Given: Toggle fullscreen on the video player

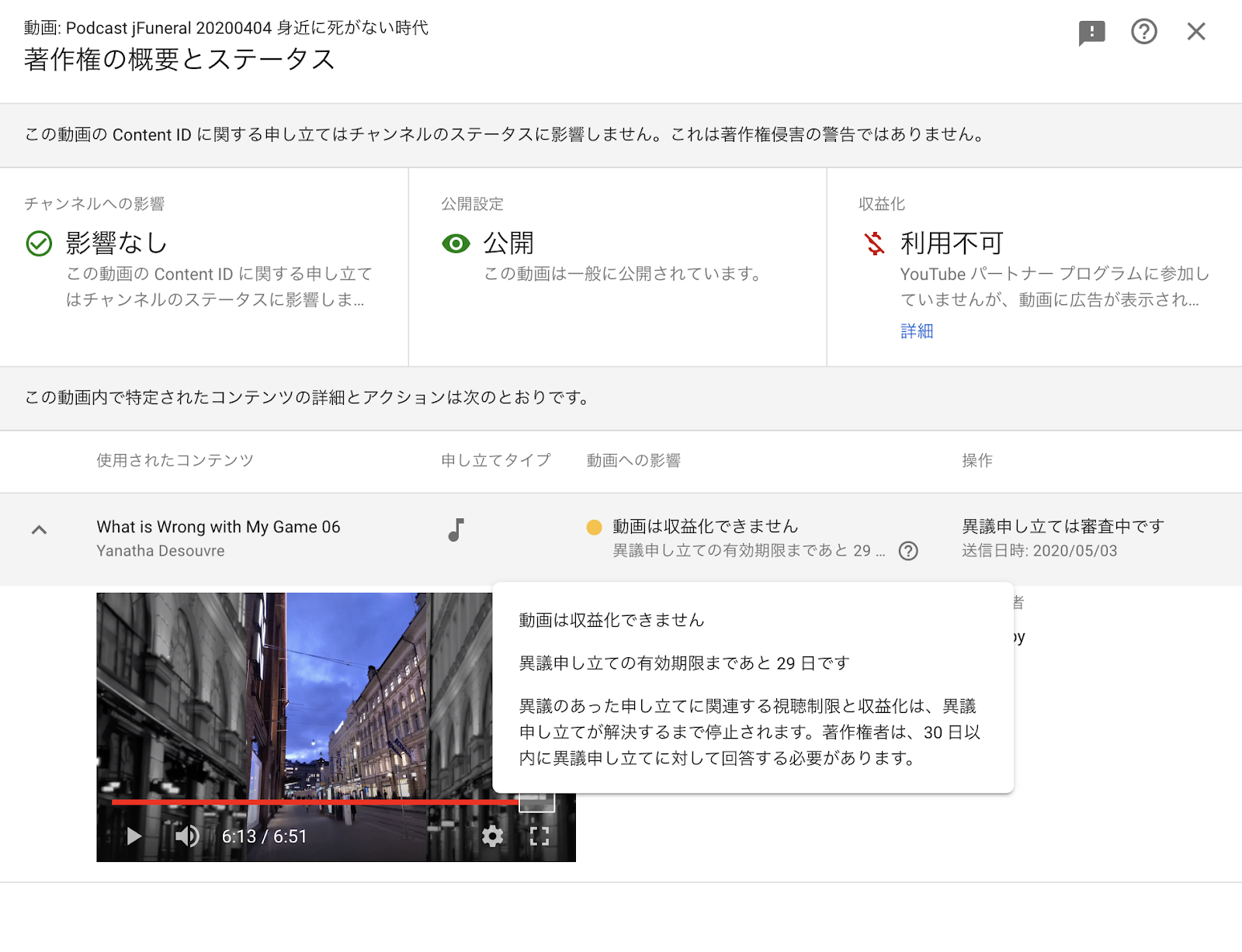Looking at the screenshot, I should 539,836.
